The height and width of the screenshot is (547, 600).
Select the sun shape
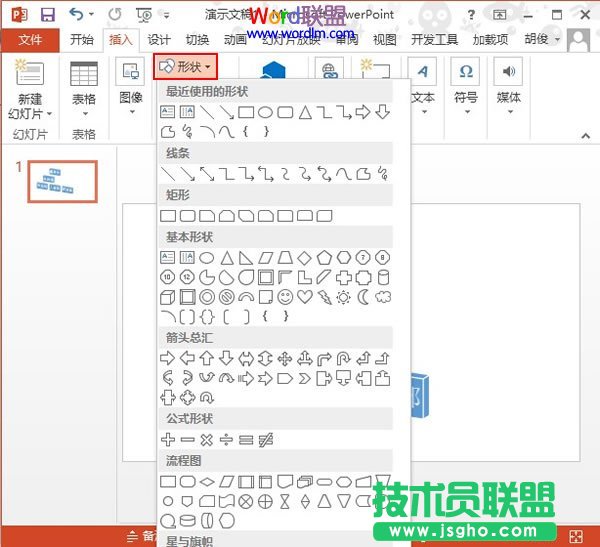tap(343, 297)
